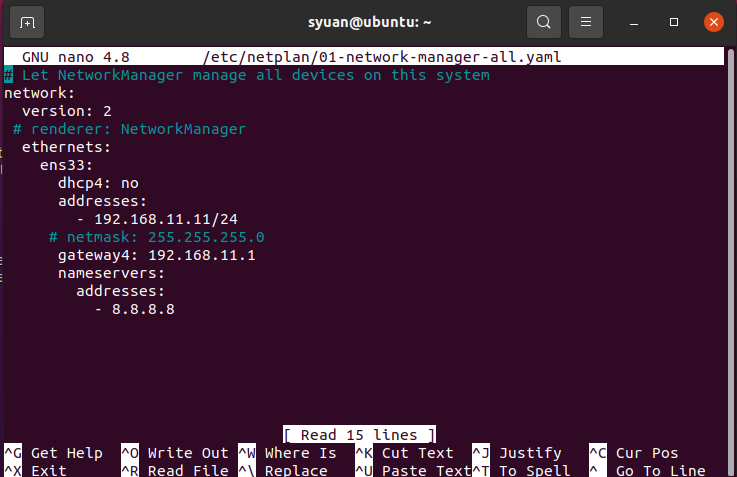737x477 pixels.
Task: Click the Where Is shortcut label
Action: [300, 453]
